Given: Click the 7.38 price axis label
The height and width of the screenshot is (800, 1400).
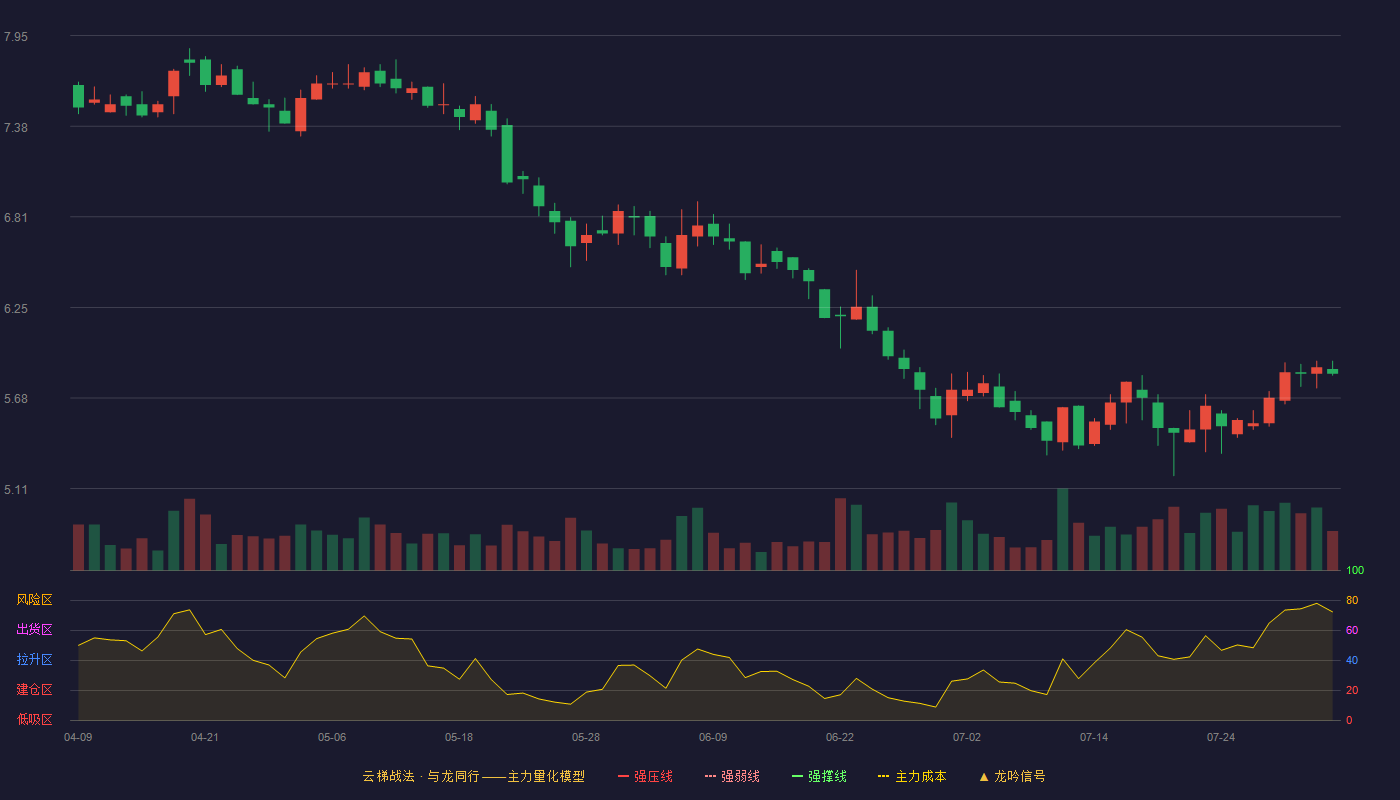Looking at the screenshot, I should tap(16, 128).
